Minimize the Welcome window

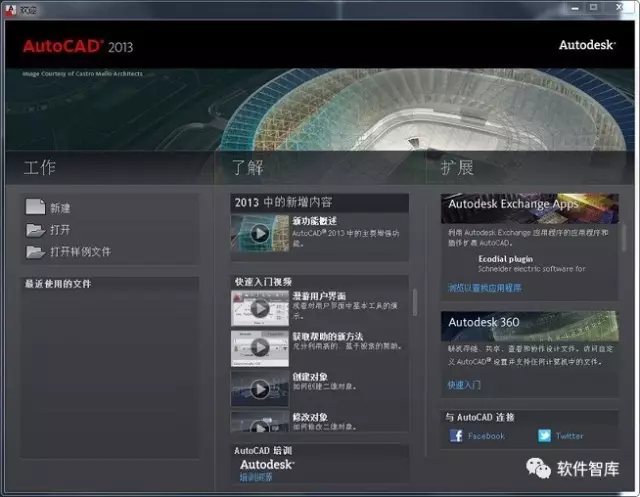click(575, 8)
